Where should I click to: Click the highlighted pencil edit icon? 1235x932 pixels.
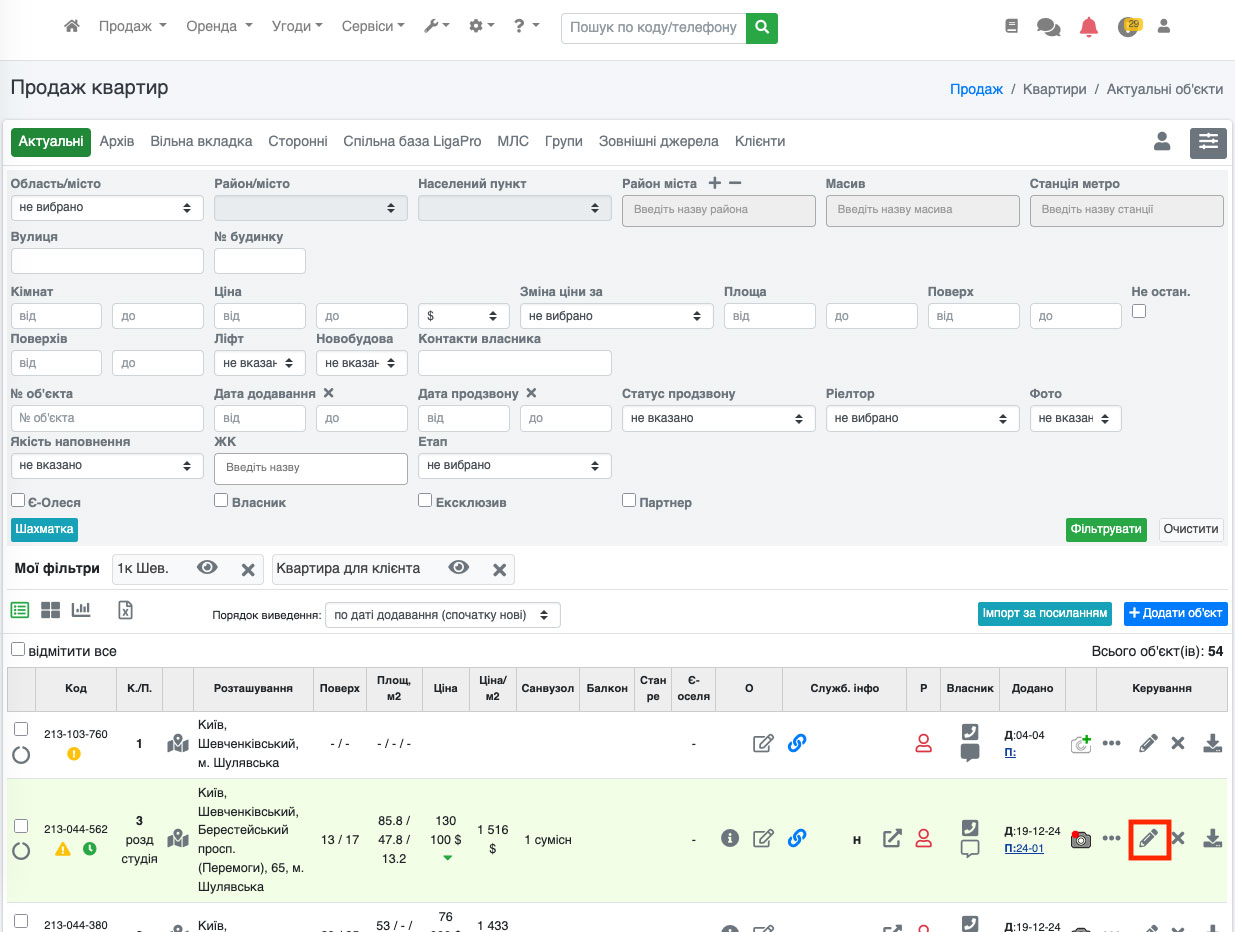1149,838
